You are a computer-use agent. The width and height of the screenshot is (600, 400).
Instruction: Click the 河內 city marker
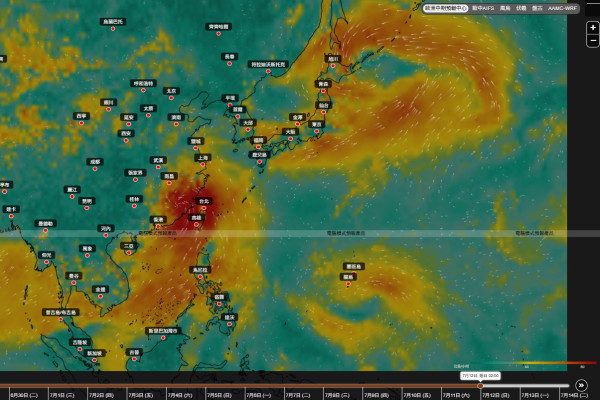coord(106,229)
